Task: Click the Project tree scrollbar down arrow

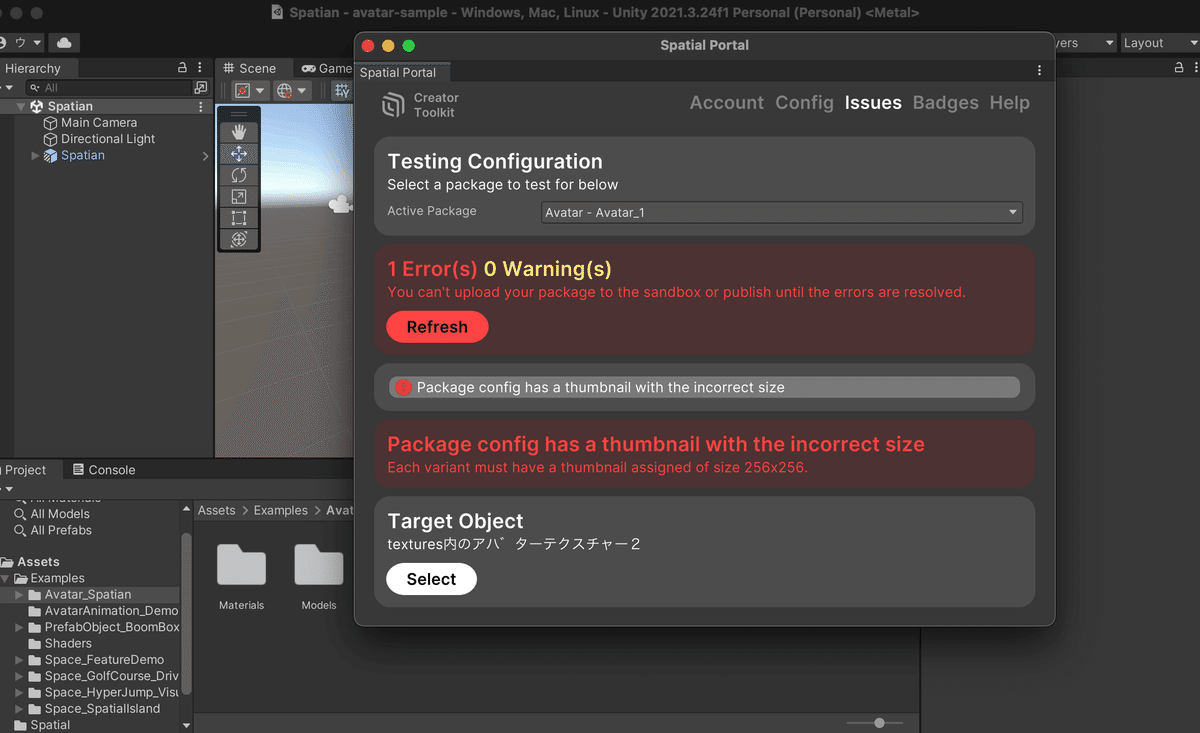Action: 186,725
